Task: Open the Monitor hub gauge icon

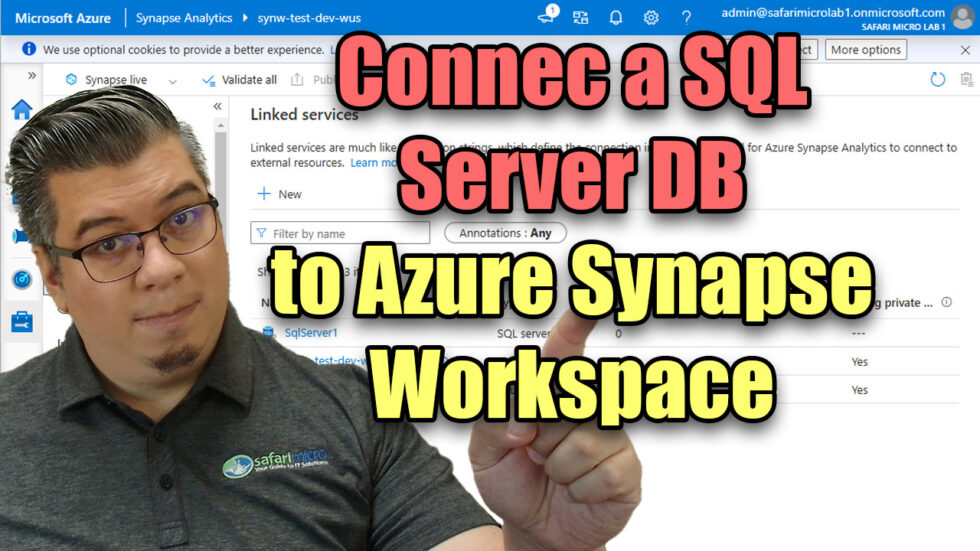Action: coord(21,279)
